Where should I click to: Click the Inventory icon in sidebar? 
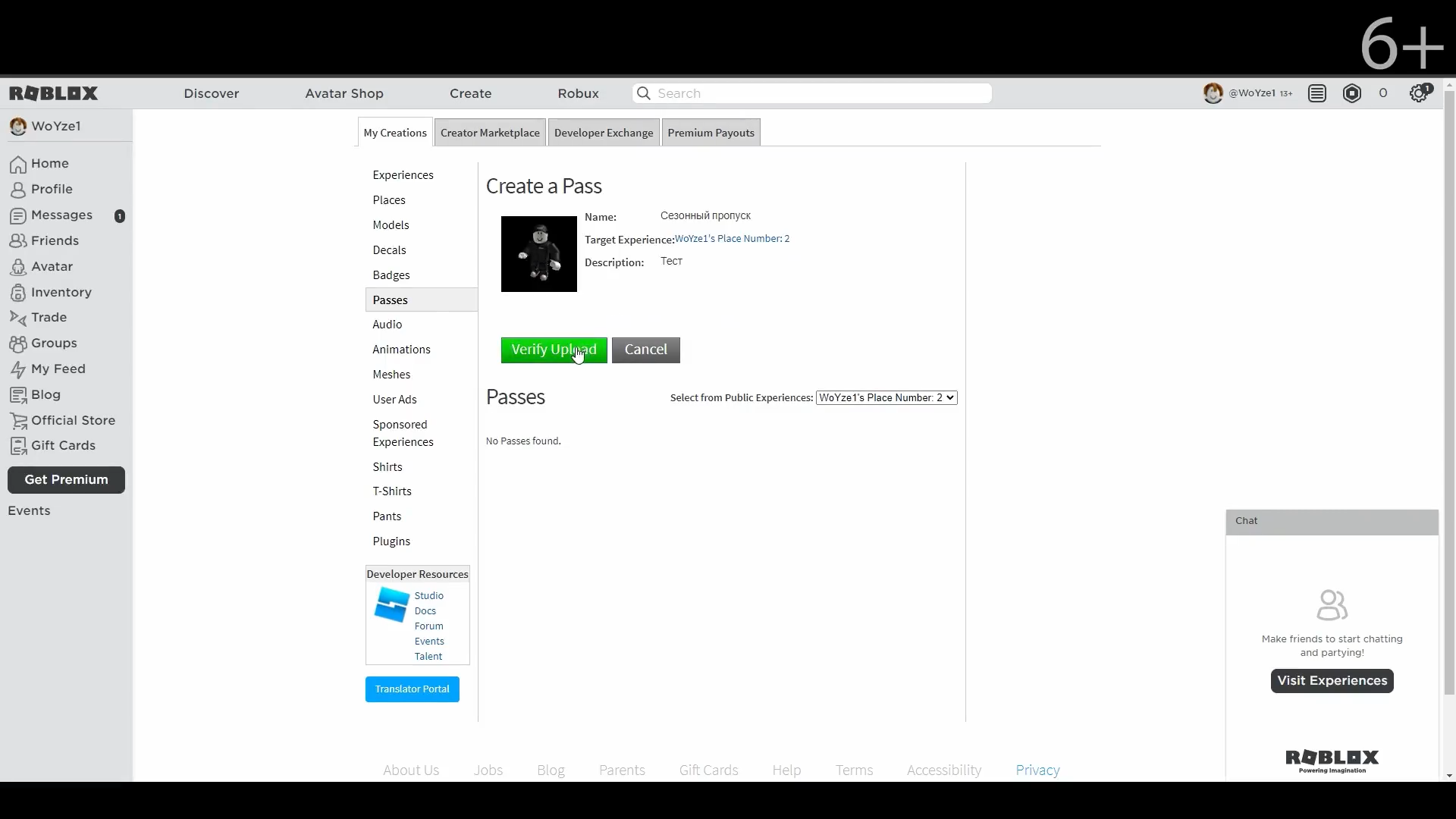click(x=18, y=293)
